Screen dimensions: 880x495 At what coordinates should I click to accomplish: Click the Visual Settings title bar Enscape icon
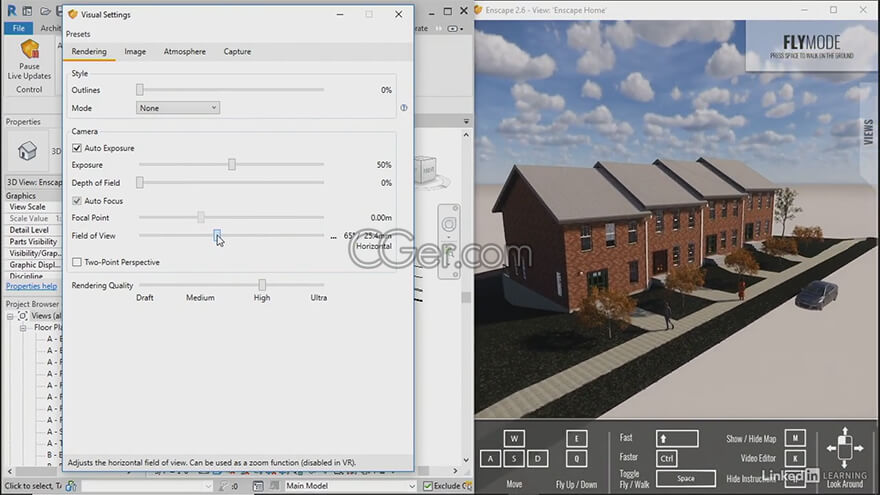(x=72, y=15)
